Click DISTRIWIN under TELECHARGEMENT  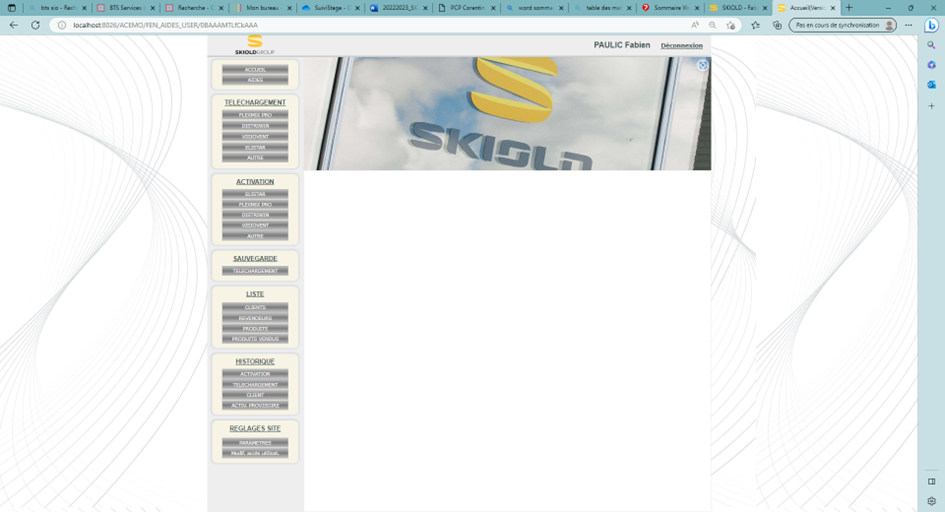pyautogui.click(x=255, y=126)
